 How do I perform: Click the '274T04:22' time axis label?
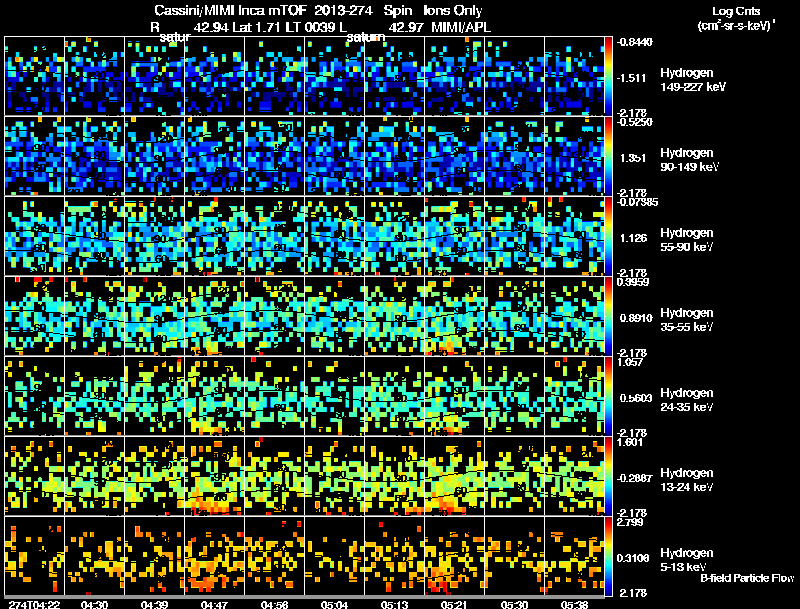point(34,604)
